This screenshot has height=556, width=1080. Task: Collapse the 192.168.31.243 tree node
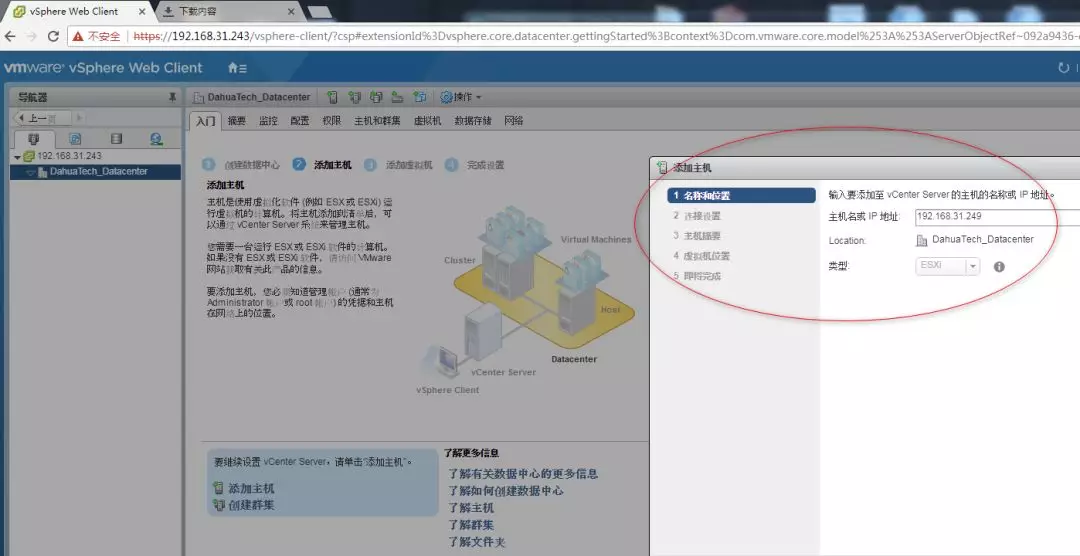(17, 157)
